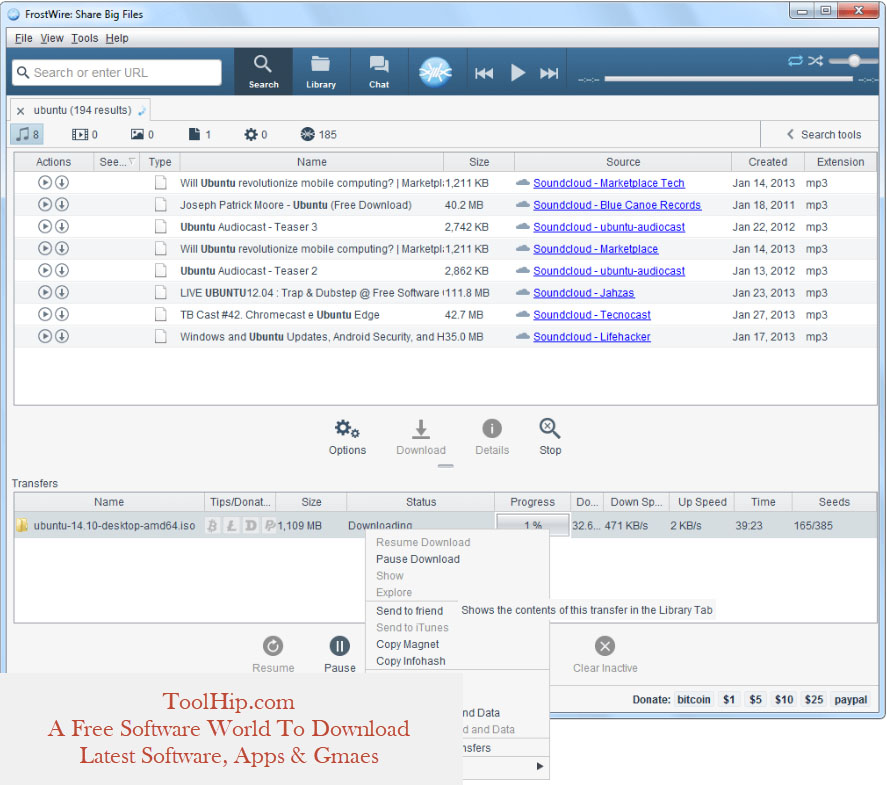Play preview of LIVE UBUNTU12.04 track
The width and height of the screenshot is (887, 785).
point(45,293)
